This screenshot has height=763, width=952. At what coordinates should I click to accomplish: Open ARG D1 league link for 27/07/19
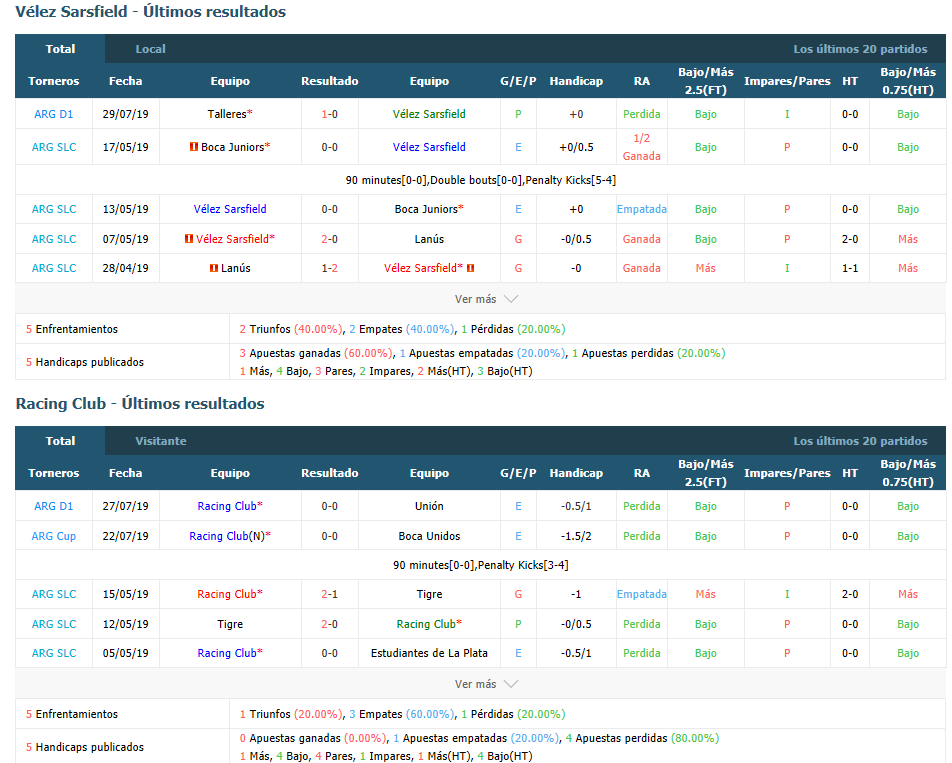click(53, 506)
